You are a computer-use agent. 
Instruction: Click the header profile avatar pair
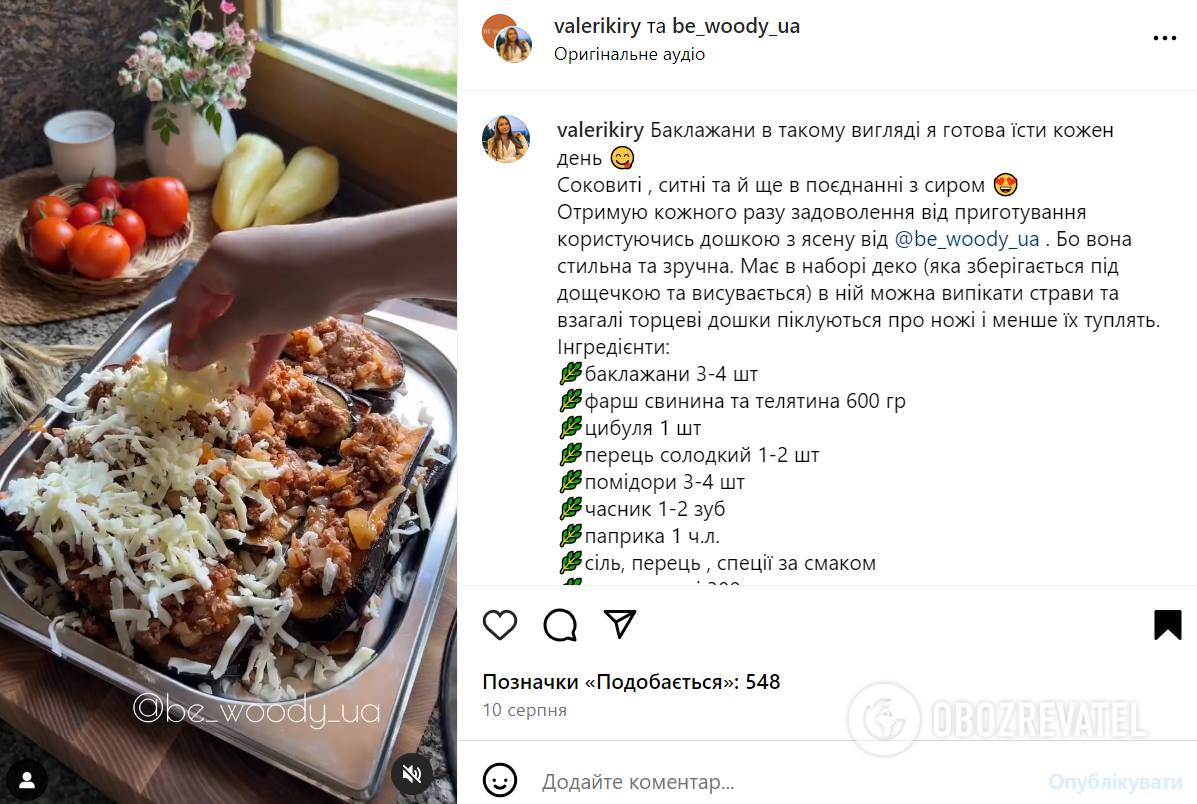click(507, 38)
